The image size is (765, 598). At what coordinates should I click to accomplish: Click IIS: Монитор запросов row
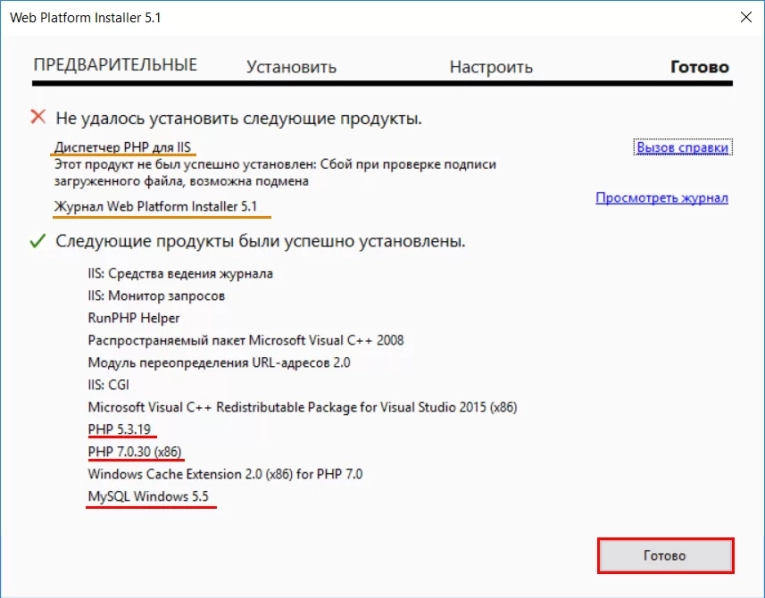pyautogui.click(x=156, y=296)
